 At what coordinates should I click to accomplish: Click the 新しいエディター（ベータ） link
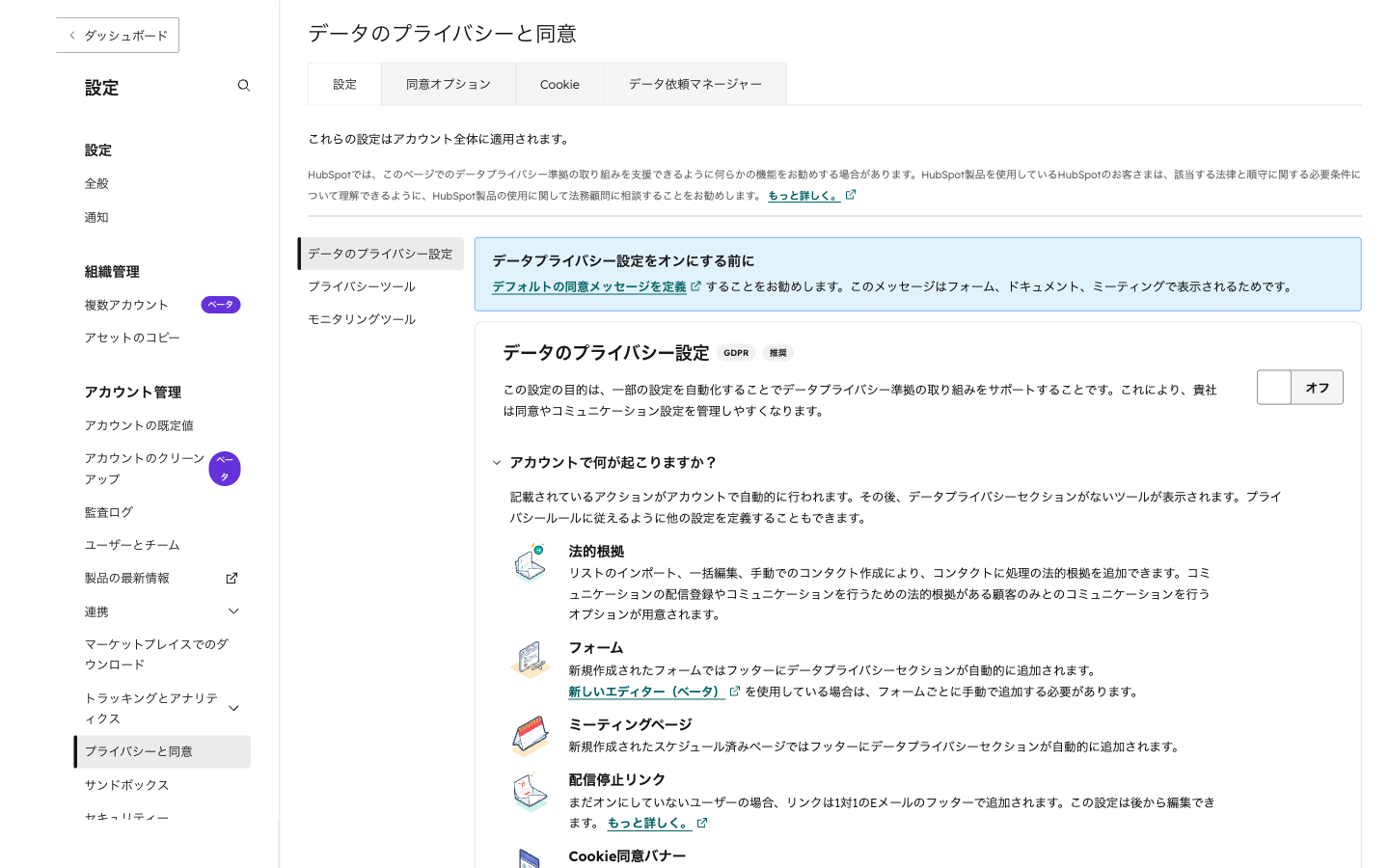click(x=645, y=692)
